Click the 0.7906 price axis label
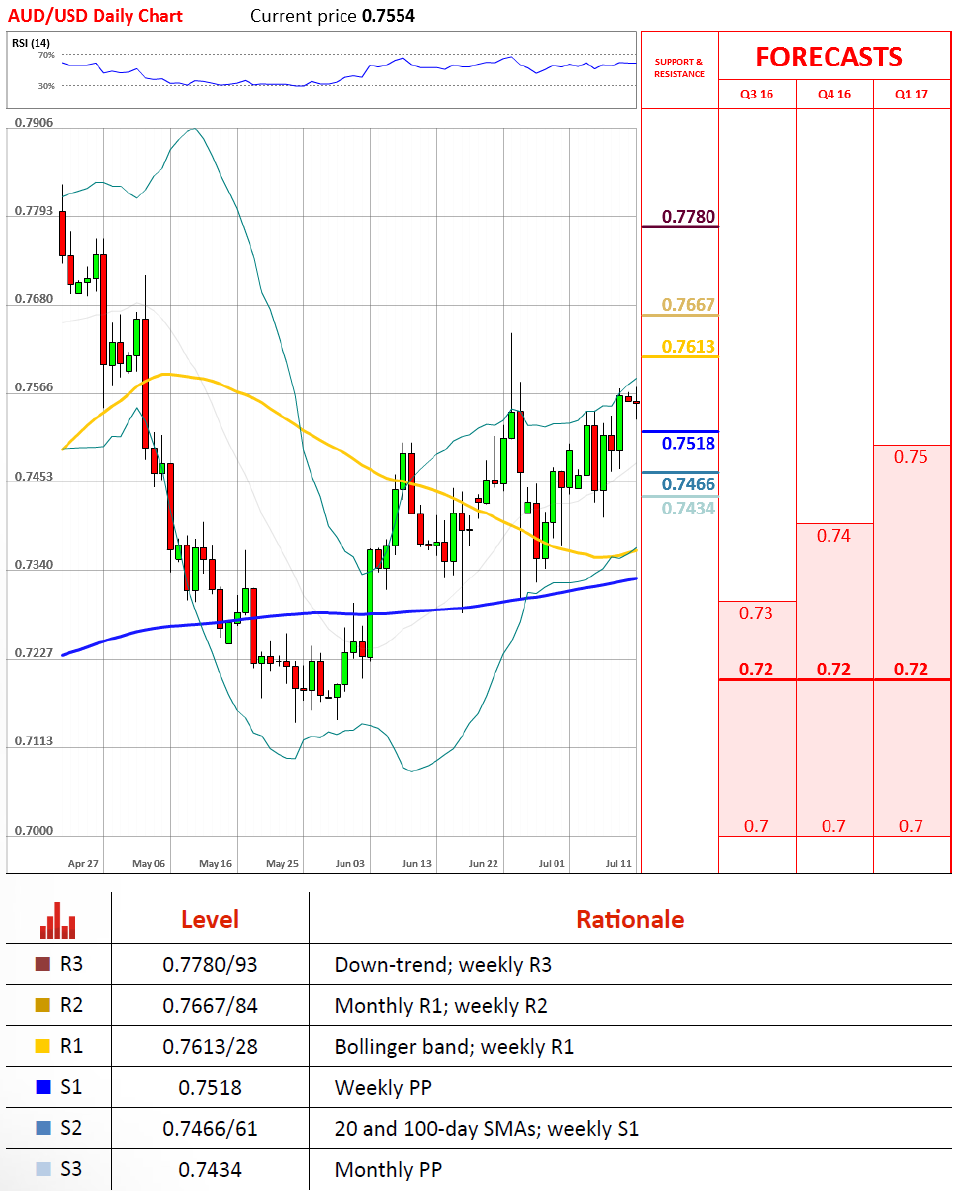Screen dimensions: 959x1191 [x=34, y=122]
